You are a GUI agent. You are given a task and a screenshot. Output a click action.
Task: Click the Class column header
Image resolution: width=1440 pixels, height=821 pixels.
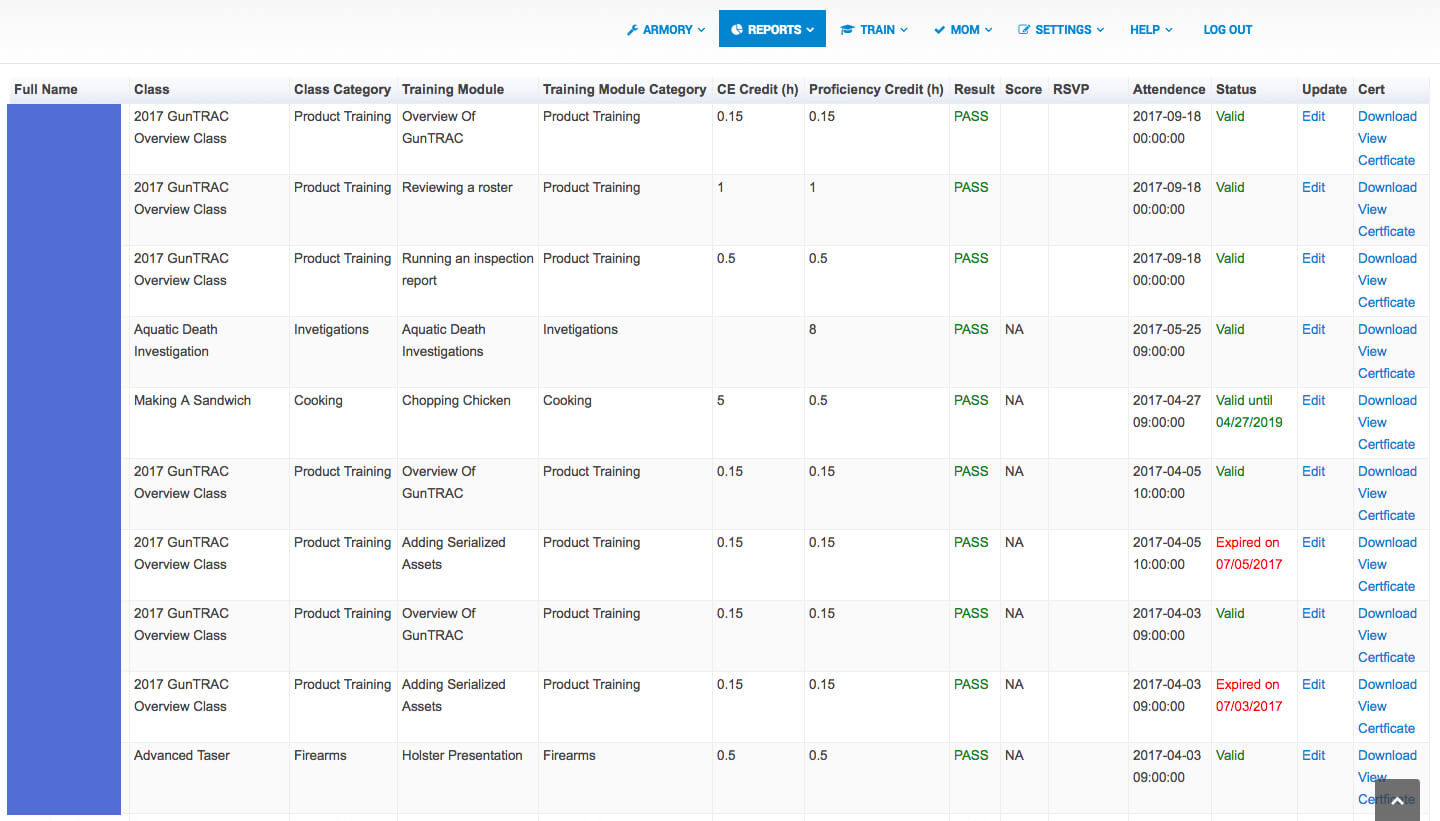152,89
